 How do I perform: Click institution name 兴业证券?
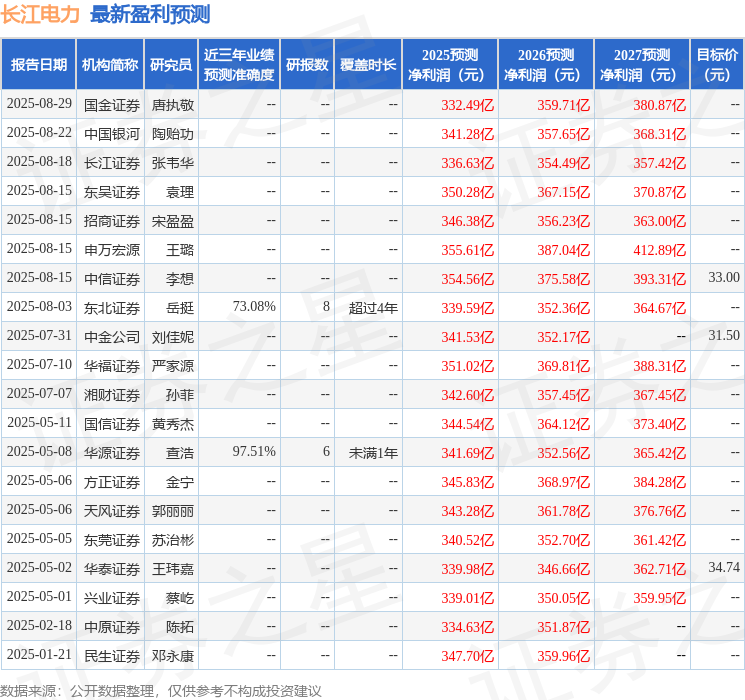pyautogui.click(x=112, y=598)
